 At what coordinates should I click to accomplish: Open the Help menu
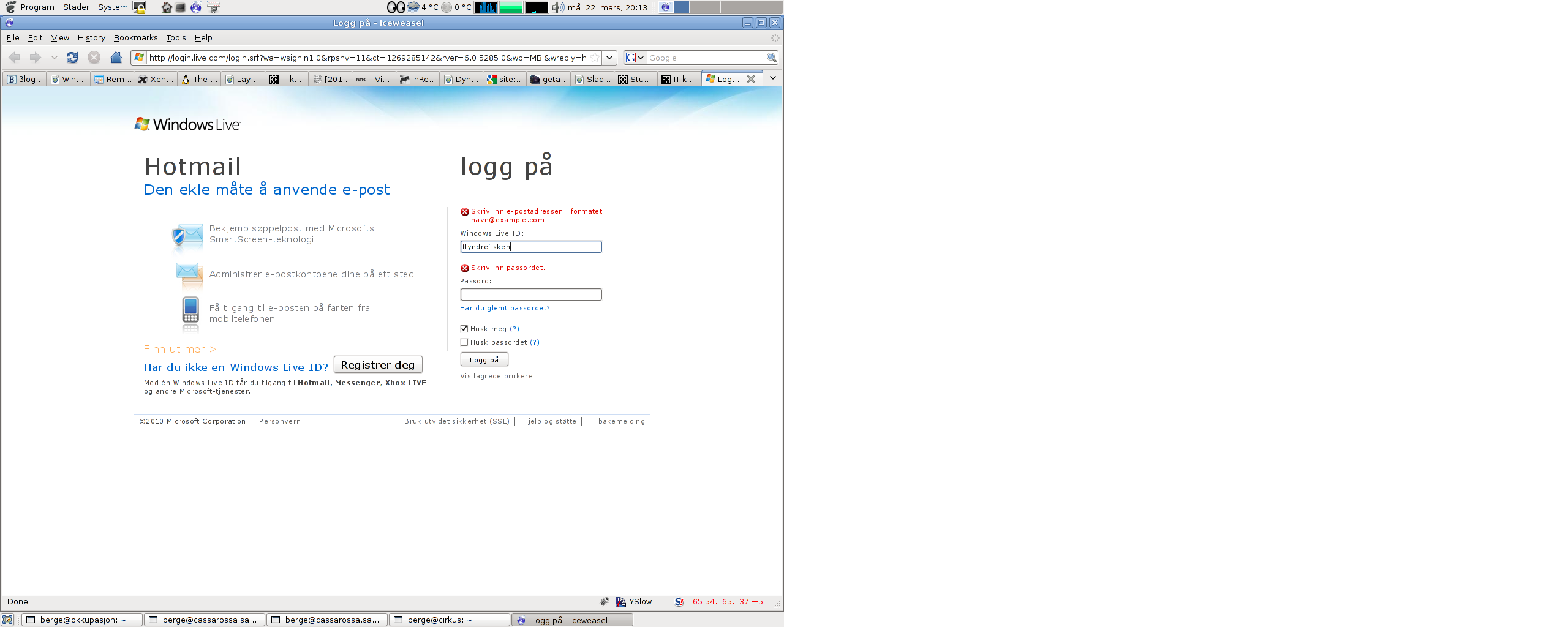[203, 38]
